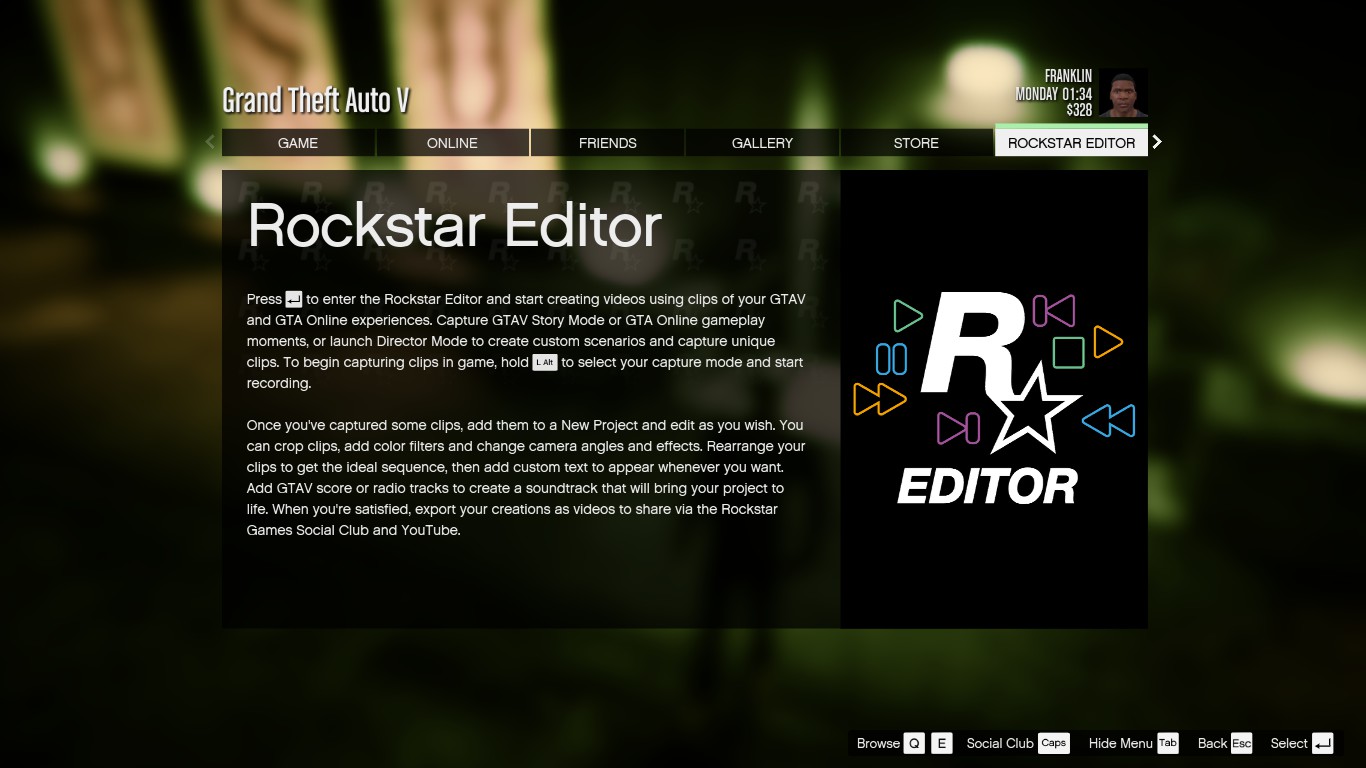Click the Select footer label

[1289, 743]
